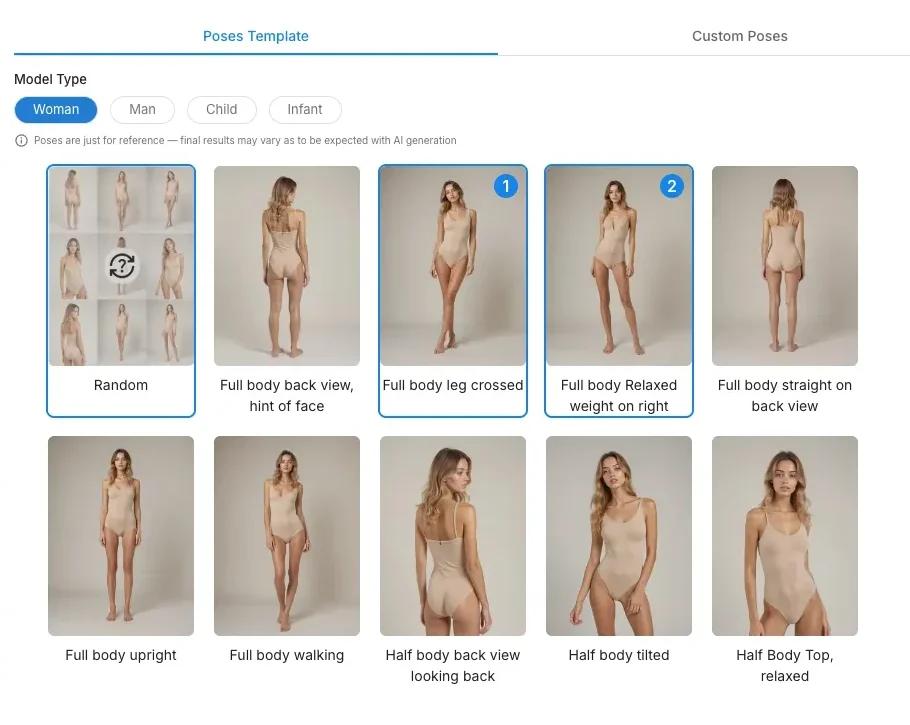Switch to the Custom Poses tab
The image size is (910, 725).
tap(740, 35)
